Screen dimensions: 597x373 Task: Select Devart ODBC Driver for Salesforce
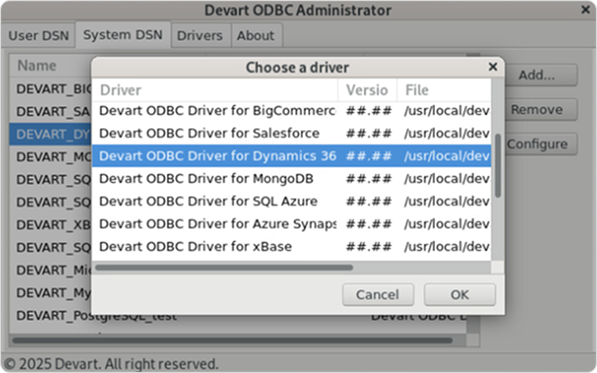pyautogui.click(x=291, y=133)
